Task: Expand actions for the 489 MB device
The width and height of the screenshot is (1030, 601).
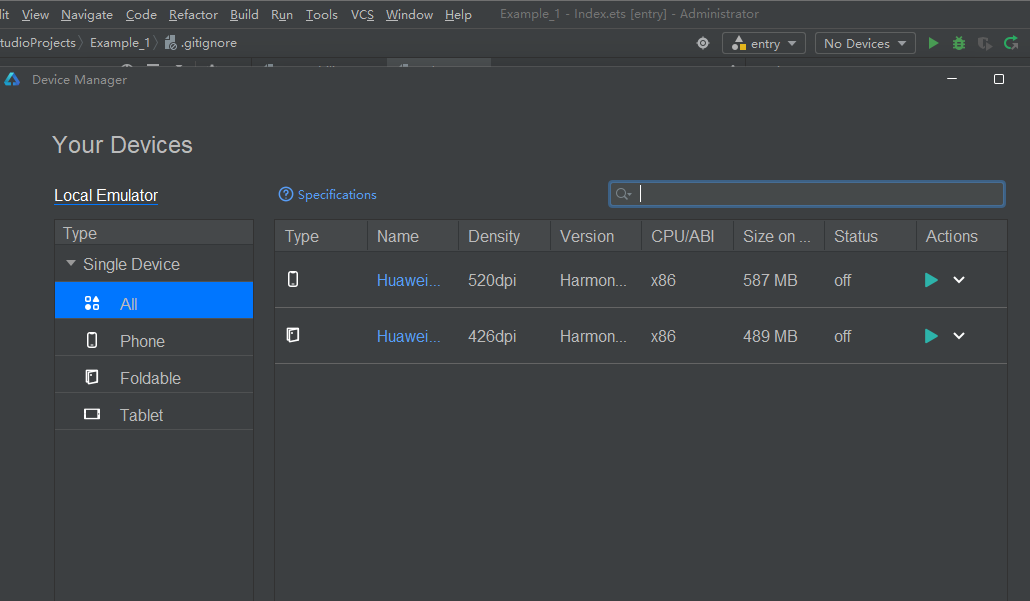Action: click(959, 336)
